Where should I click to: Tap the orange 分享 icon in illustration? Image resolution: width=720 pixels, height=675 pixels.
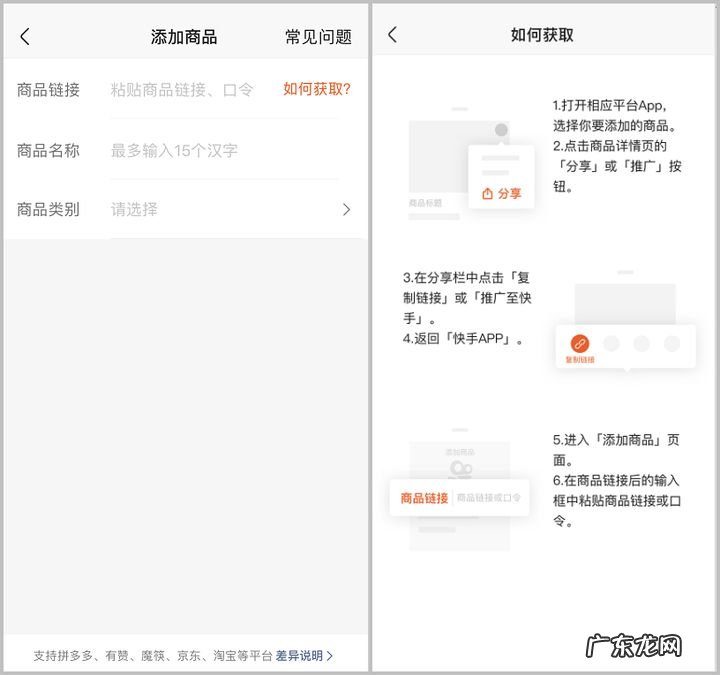pos(488,194)
